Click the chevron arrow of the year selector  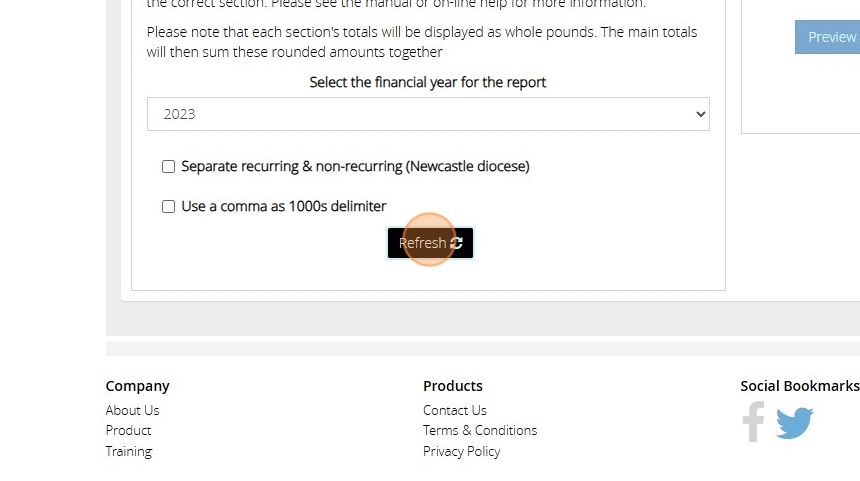click(699, 114)
